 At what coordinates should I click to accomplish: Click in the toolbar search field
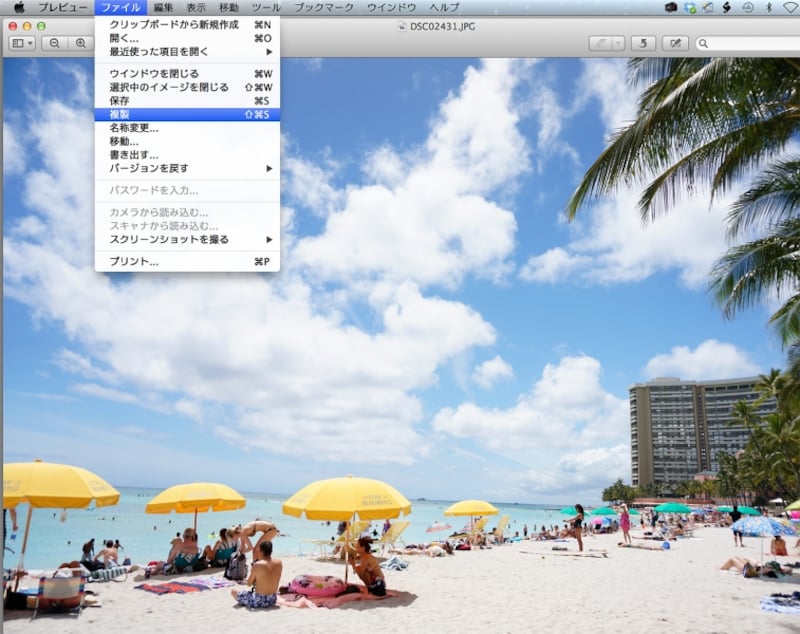pos(750,43)
